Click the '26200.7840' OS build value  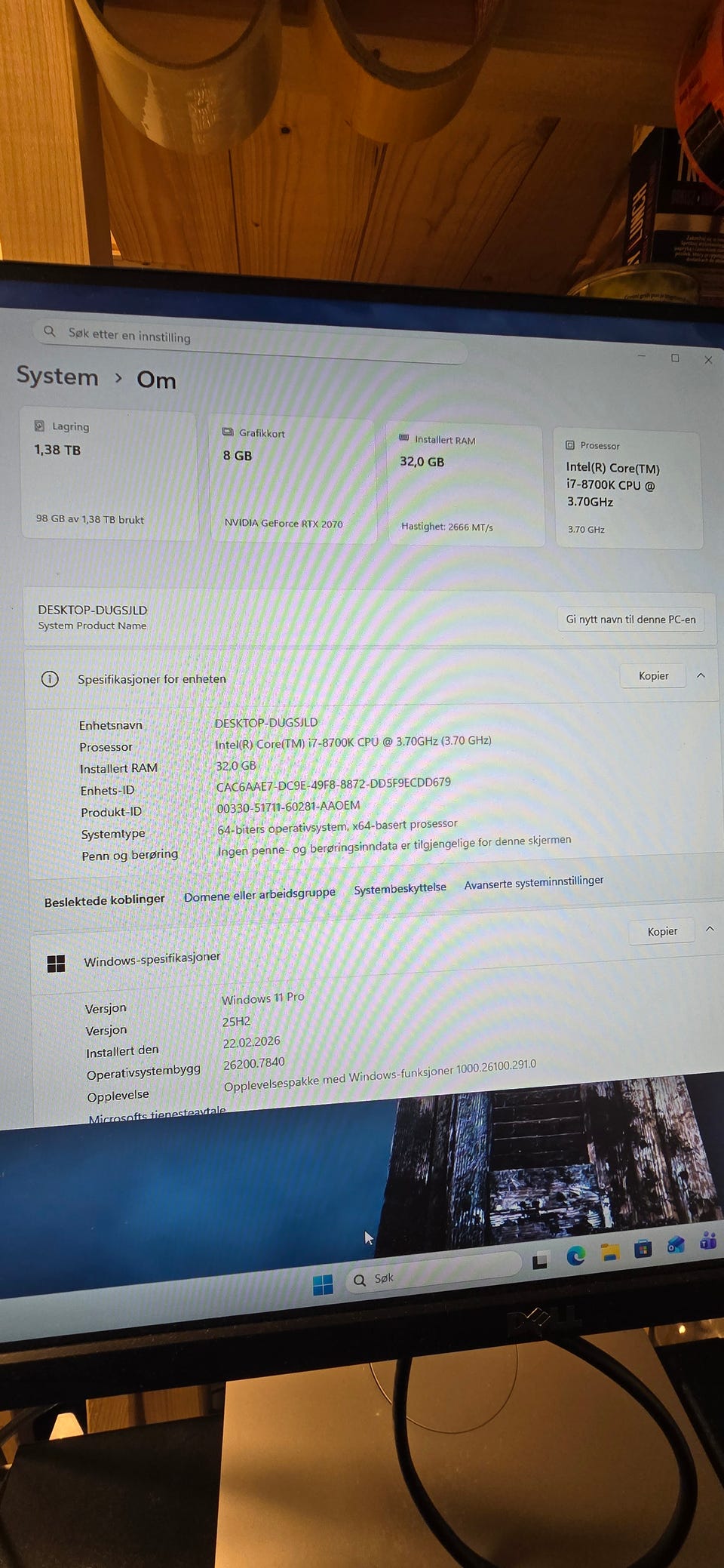(x=254, y=1063)
